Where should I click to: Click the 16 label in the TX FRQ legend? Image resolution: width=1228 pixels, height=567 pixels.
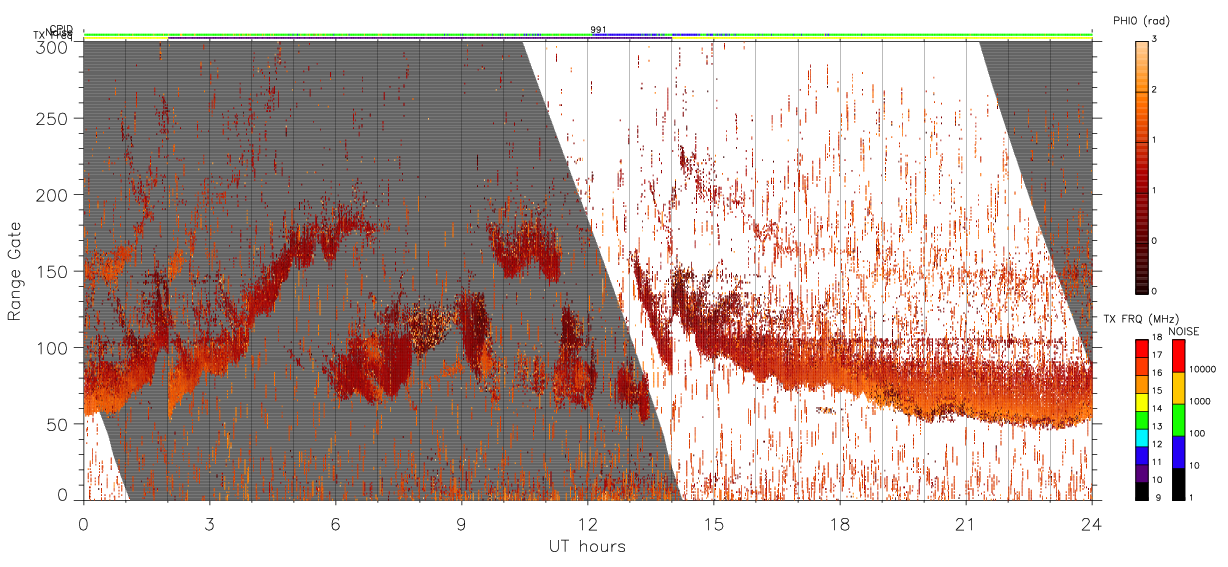click(1158, 375)
